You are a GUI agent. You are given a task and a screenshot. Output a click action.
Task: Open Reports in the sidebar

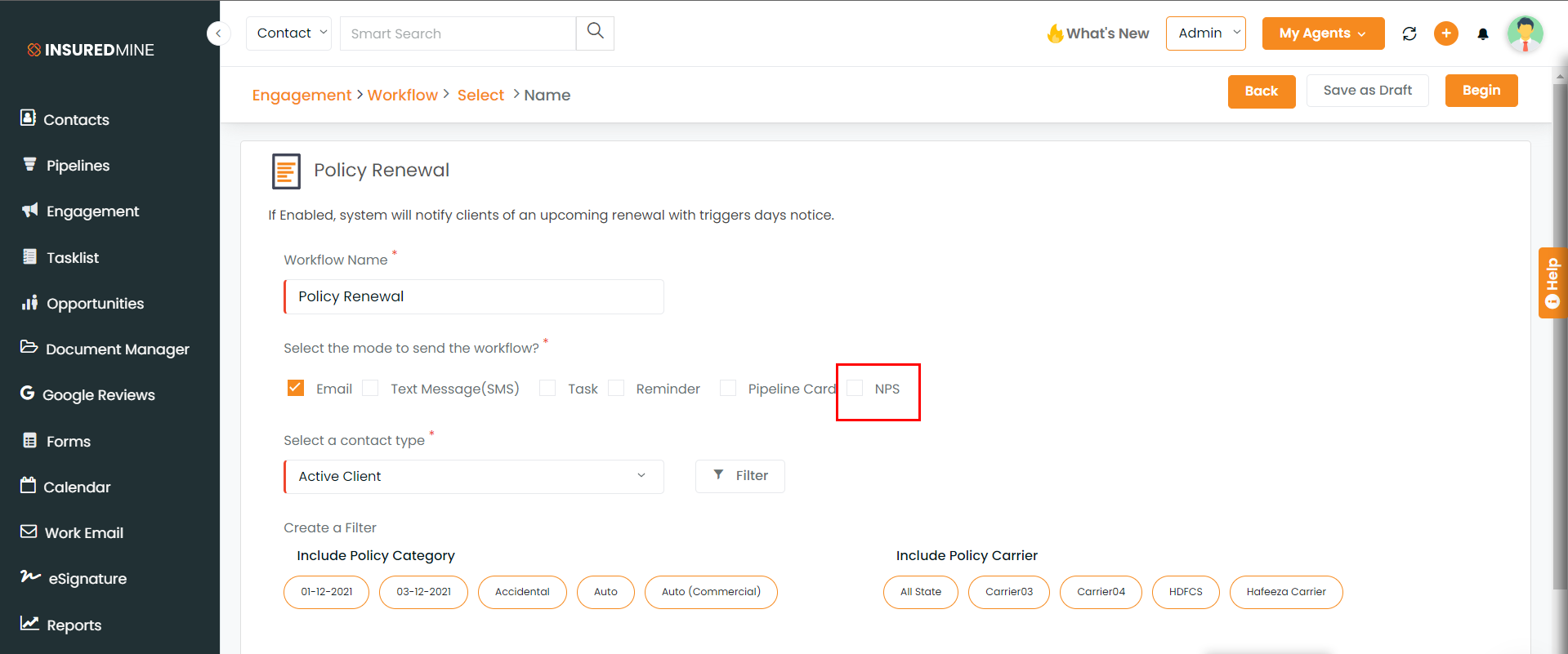coord(74,625)
